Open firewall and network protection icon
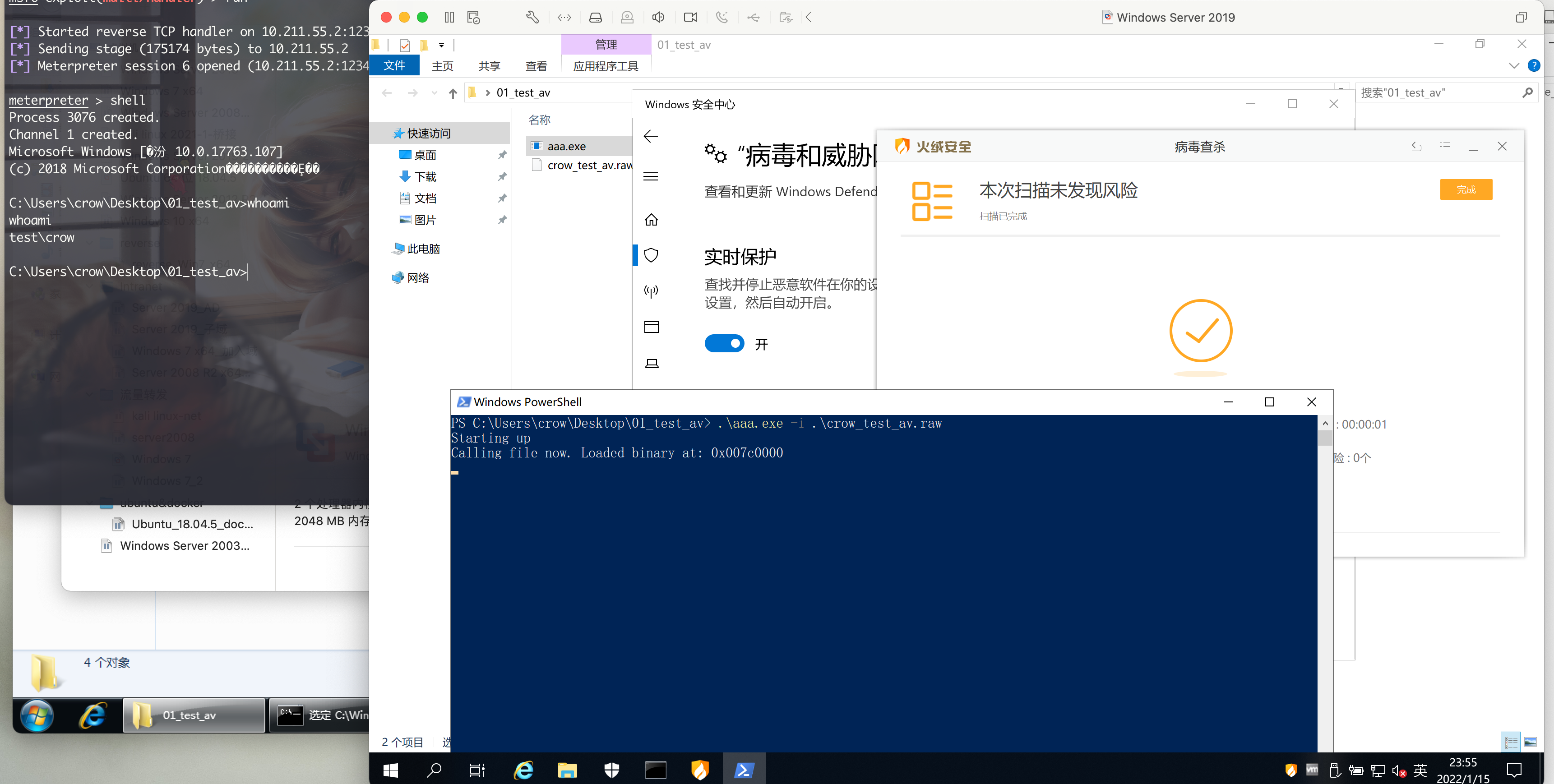 [651, 291]
